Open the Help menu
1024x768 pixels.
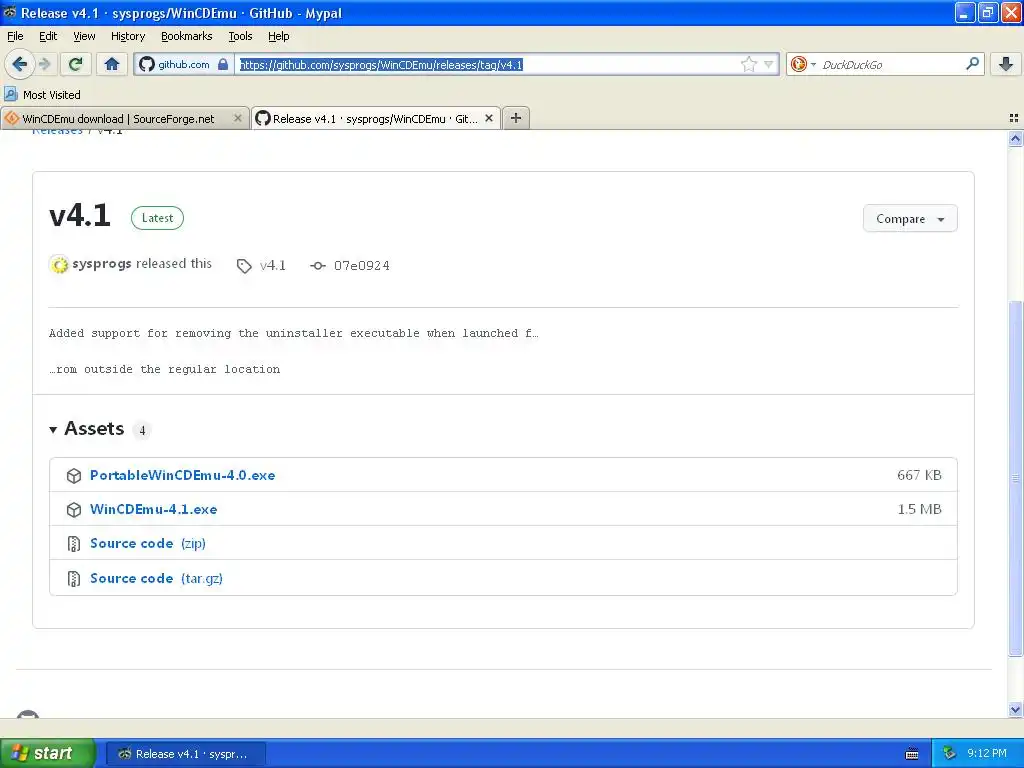coord(279,36)
